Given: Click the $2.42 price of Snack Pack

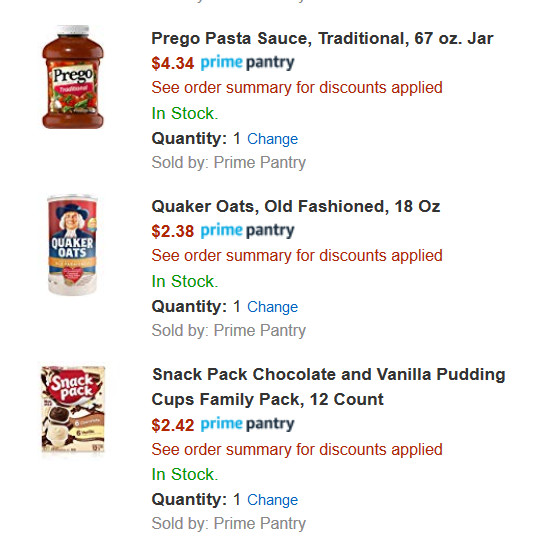Looking at the screenshot, I should point(173,425).
